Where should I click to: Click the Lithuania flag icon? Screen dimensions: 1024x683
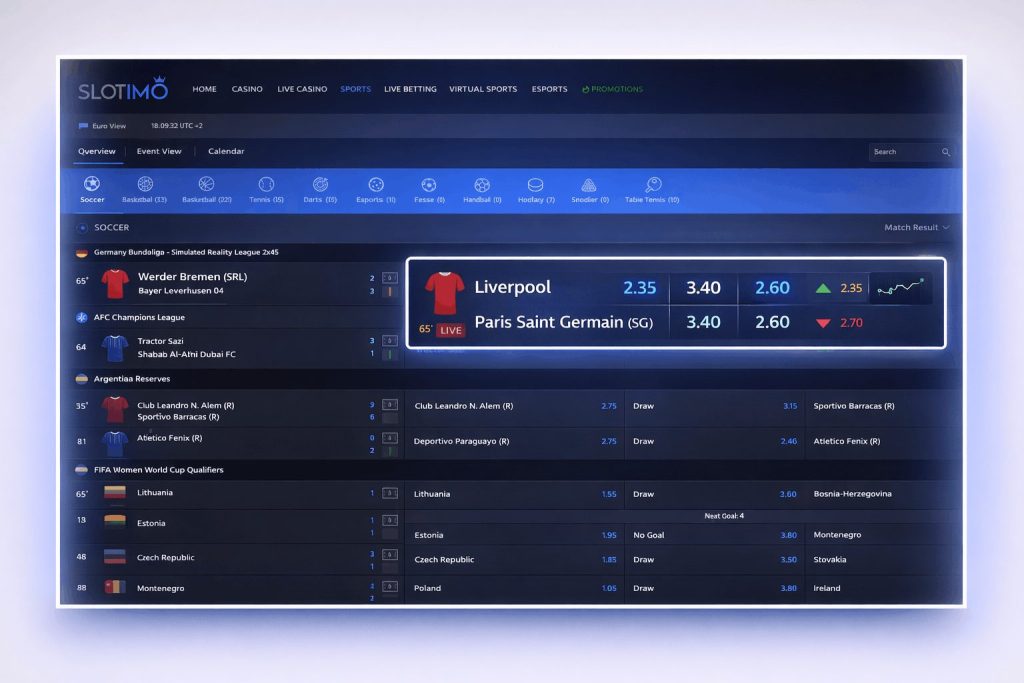[115, 492]
